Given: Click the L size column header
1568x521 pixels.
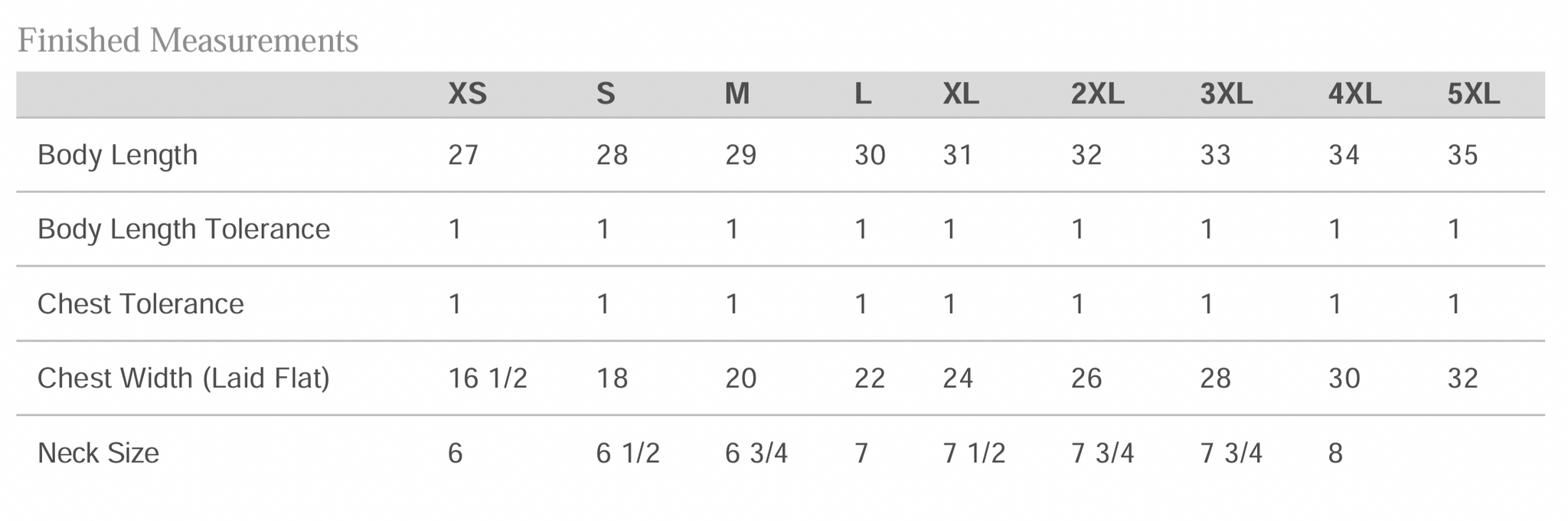Looking at the screenshot, I should [x=862, y=94].
